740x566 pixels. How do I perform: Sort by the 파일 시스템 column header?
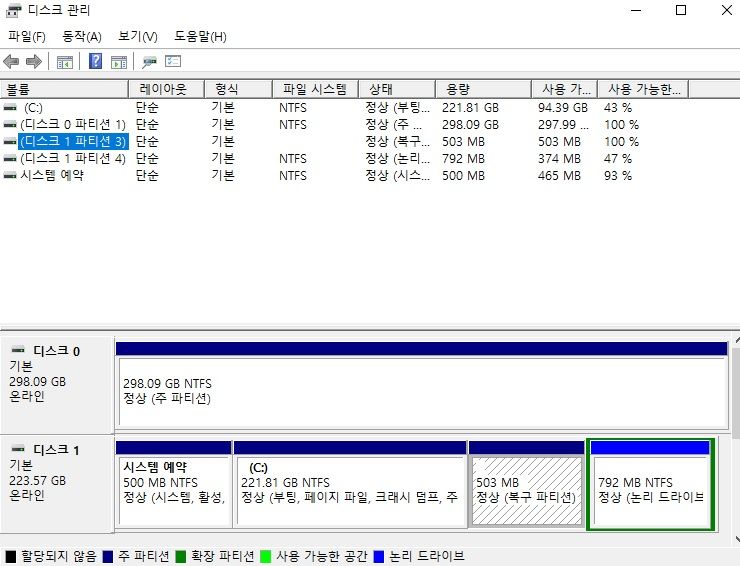click(x=314, y=89)
